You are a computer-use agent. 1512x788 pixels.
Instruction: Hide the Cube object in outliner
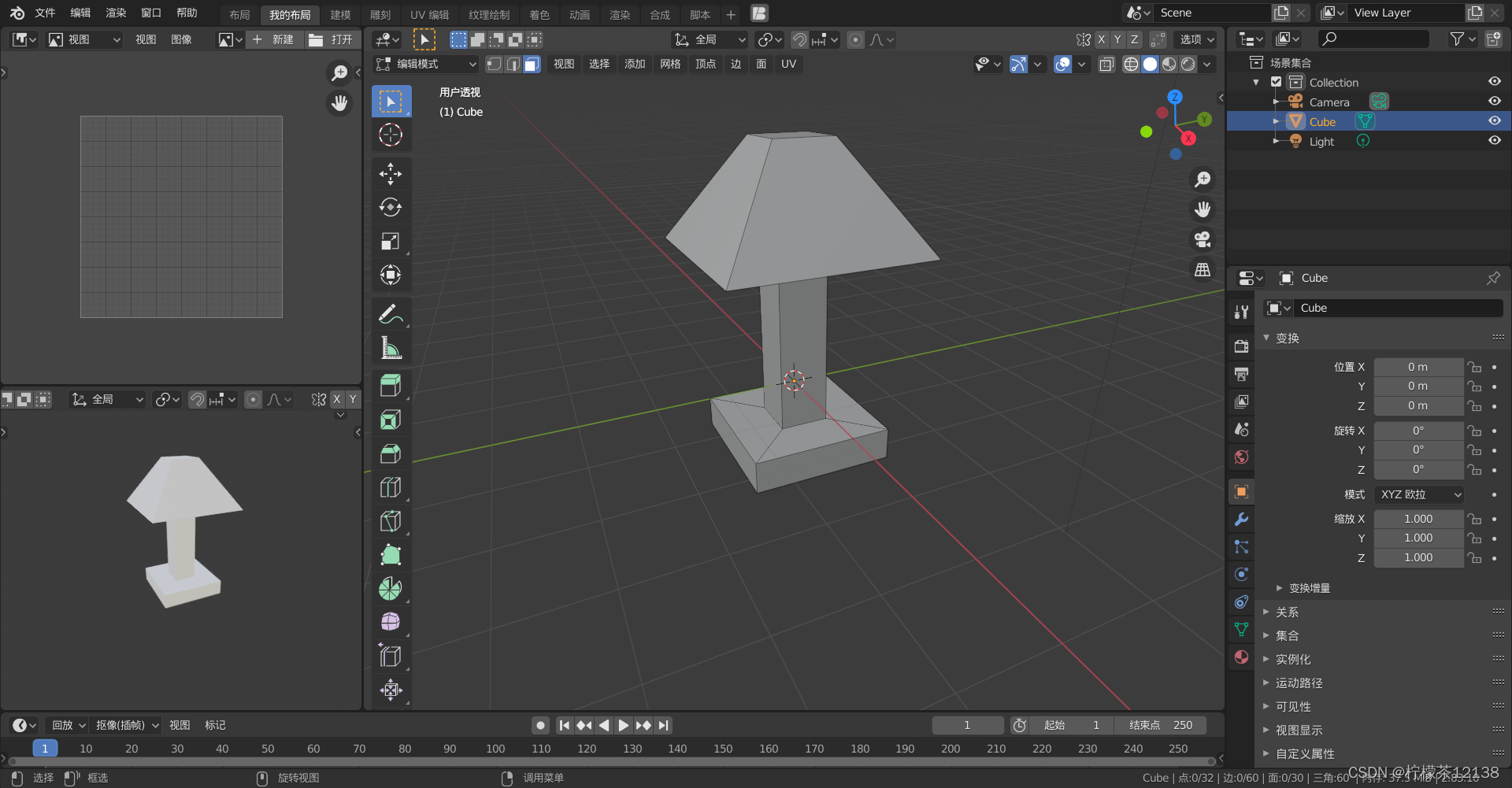pyautogui.click(x=1494, y=121)
